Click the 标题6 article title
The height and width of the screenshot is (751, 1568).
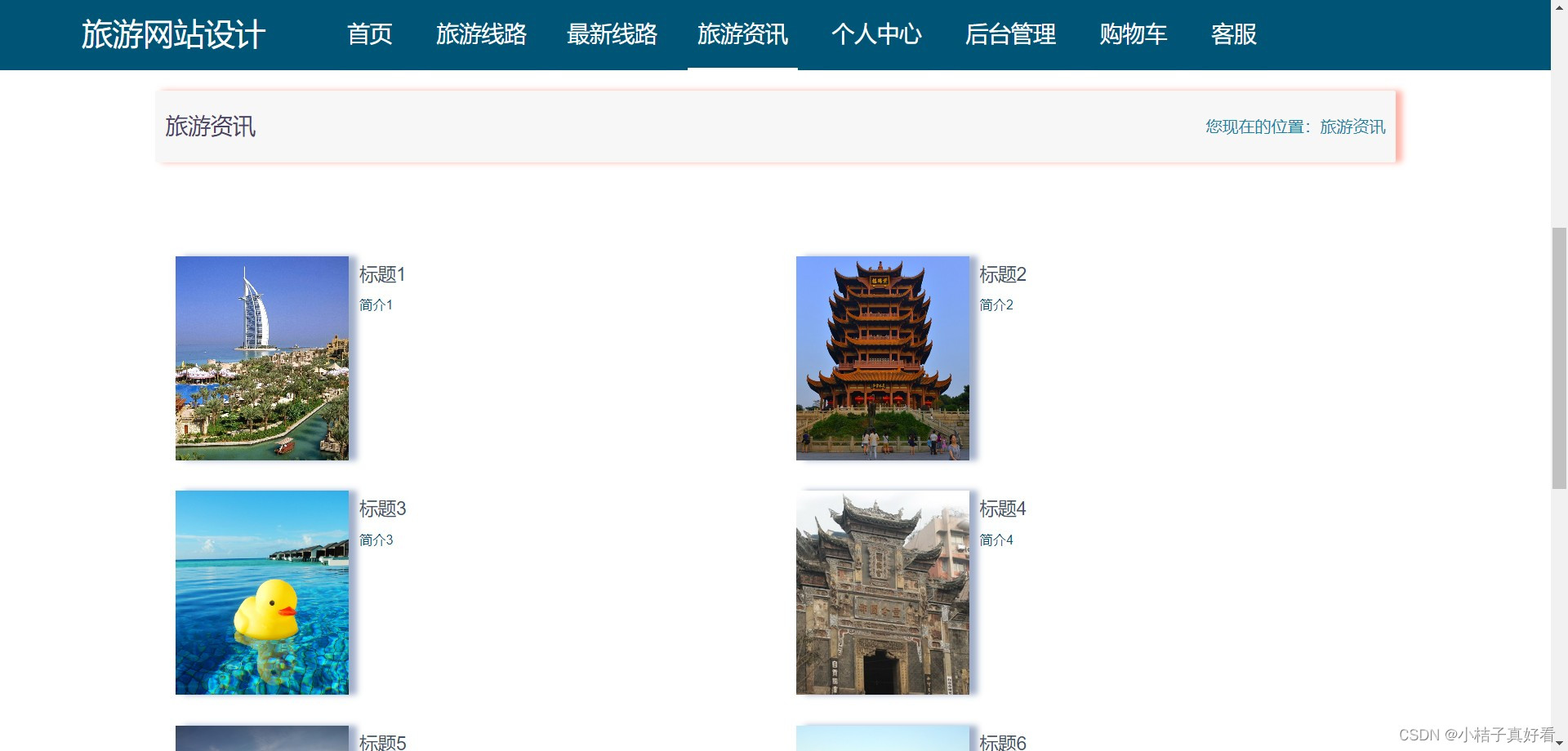[1003, 742]
